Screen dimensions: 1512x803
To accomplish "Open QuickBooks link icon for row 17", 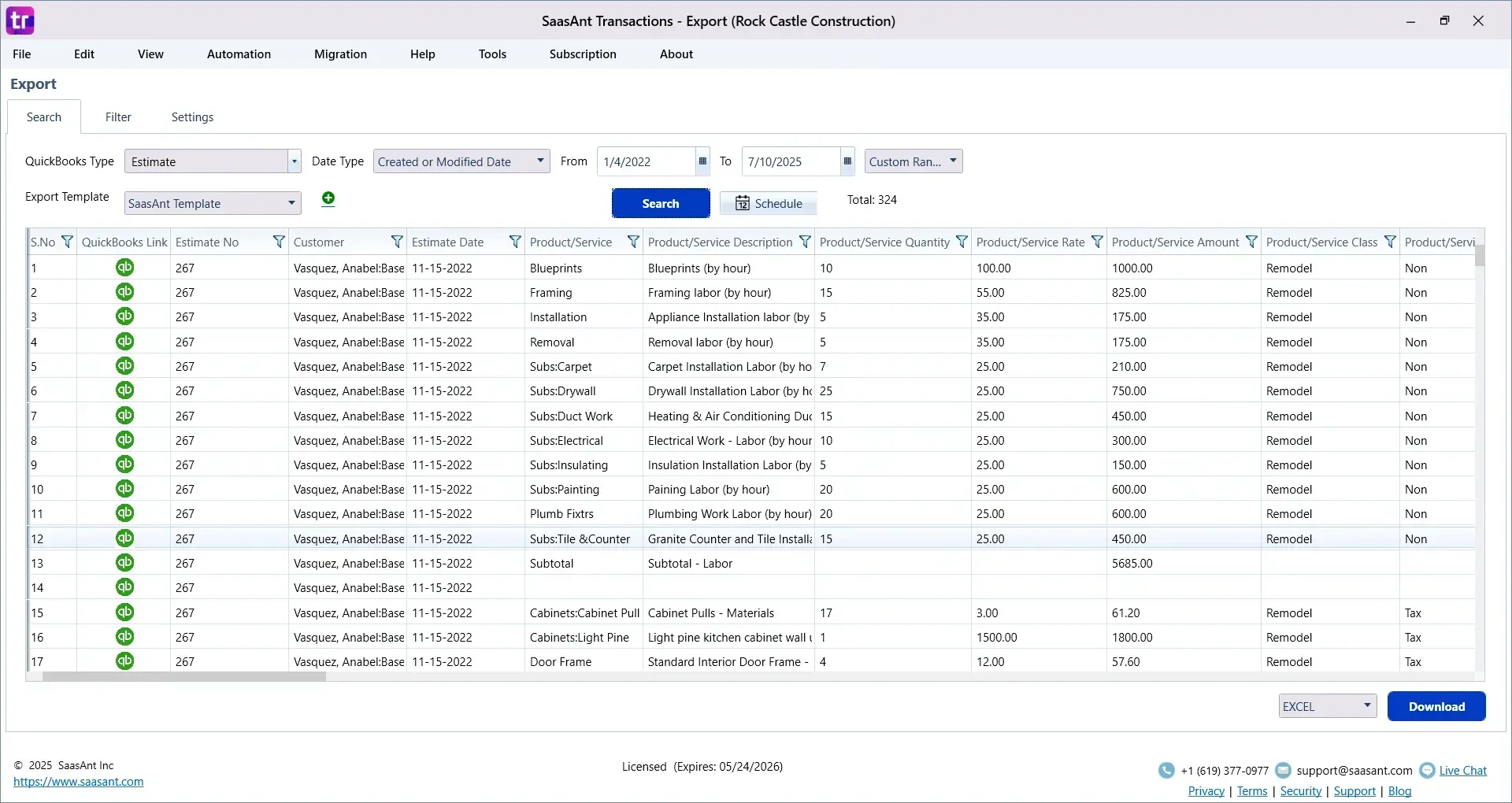I will click(124, 661).
